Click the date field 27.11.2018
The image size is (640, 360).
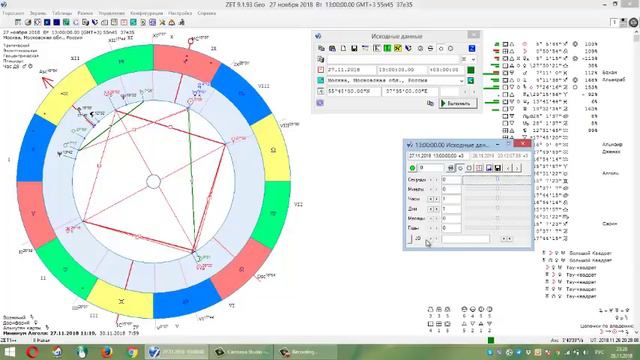pyautogui.click(x=351, y=70)
